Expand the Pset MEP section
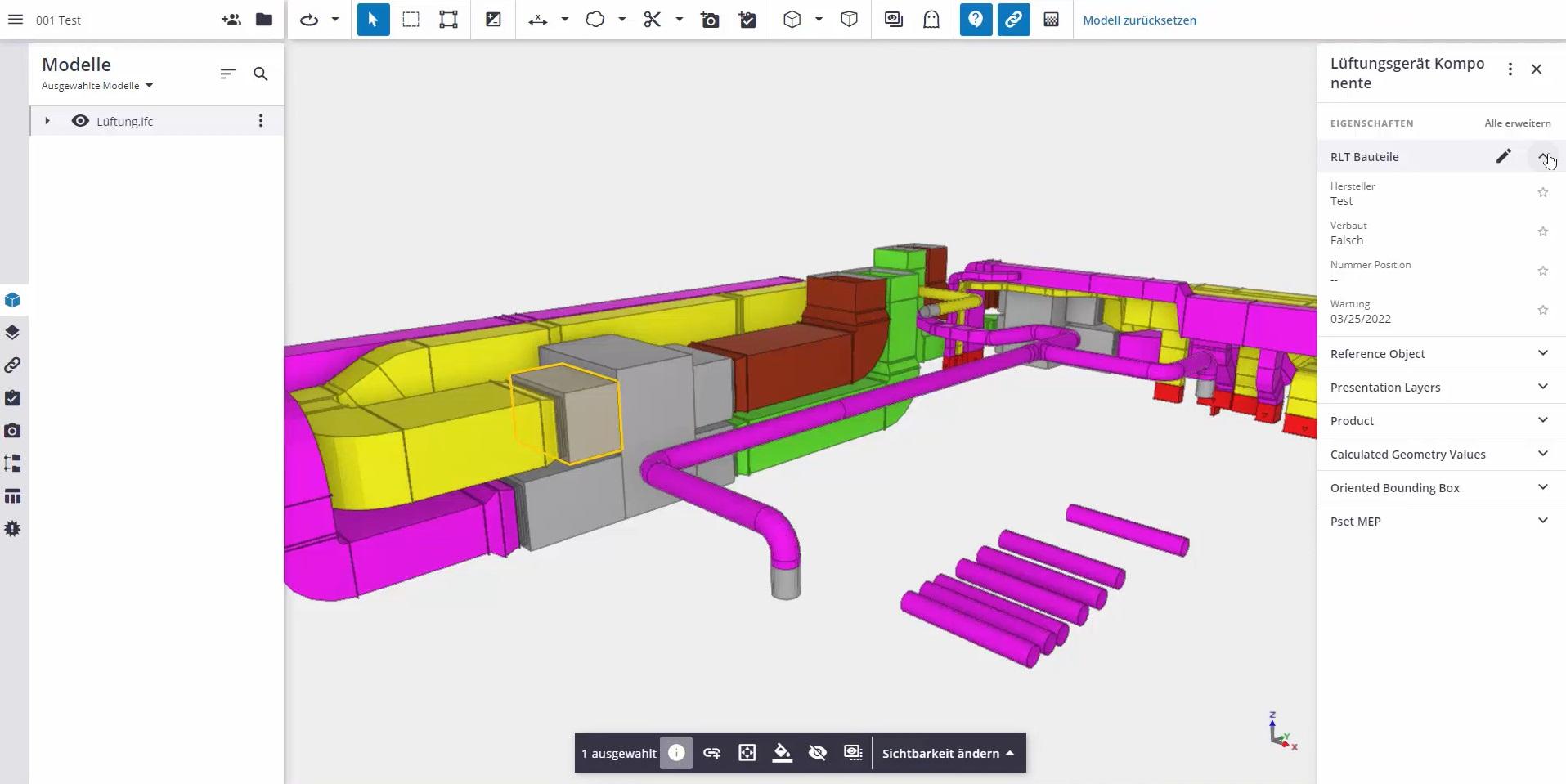This screenshot has height=784, width=1566. tap(1542, 521)
